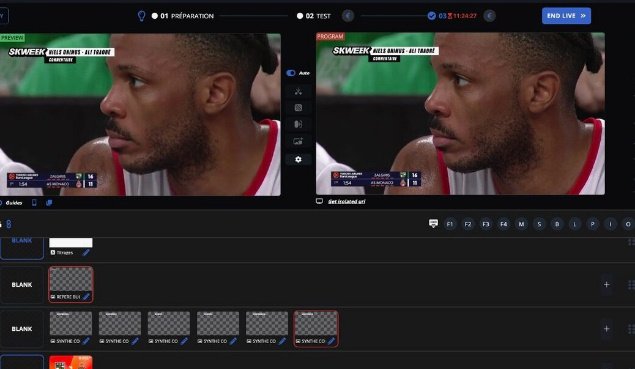Click the Preview video player
635x369 pixels.
140,115
